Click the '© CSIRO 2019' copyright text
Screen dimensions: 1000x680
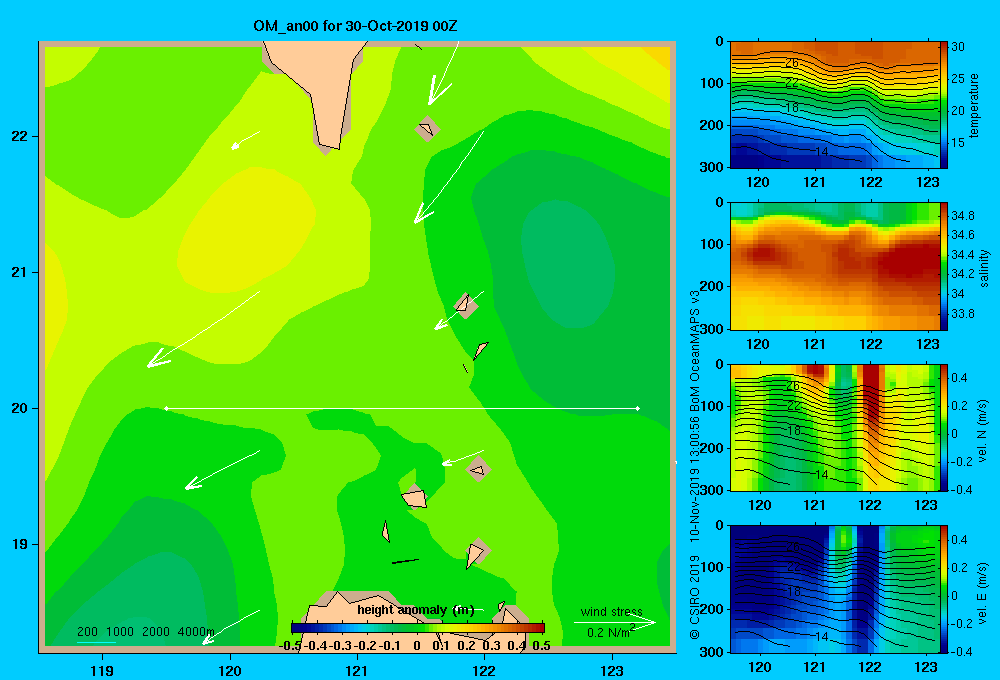point(695,597)
